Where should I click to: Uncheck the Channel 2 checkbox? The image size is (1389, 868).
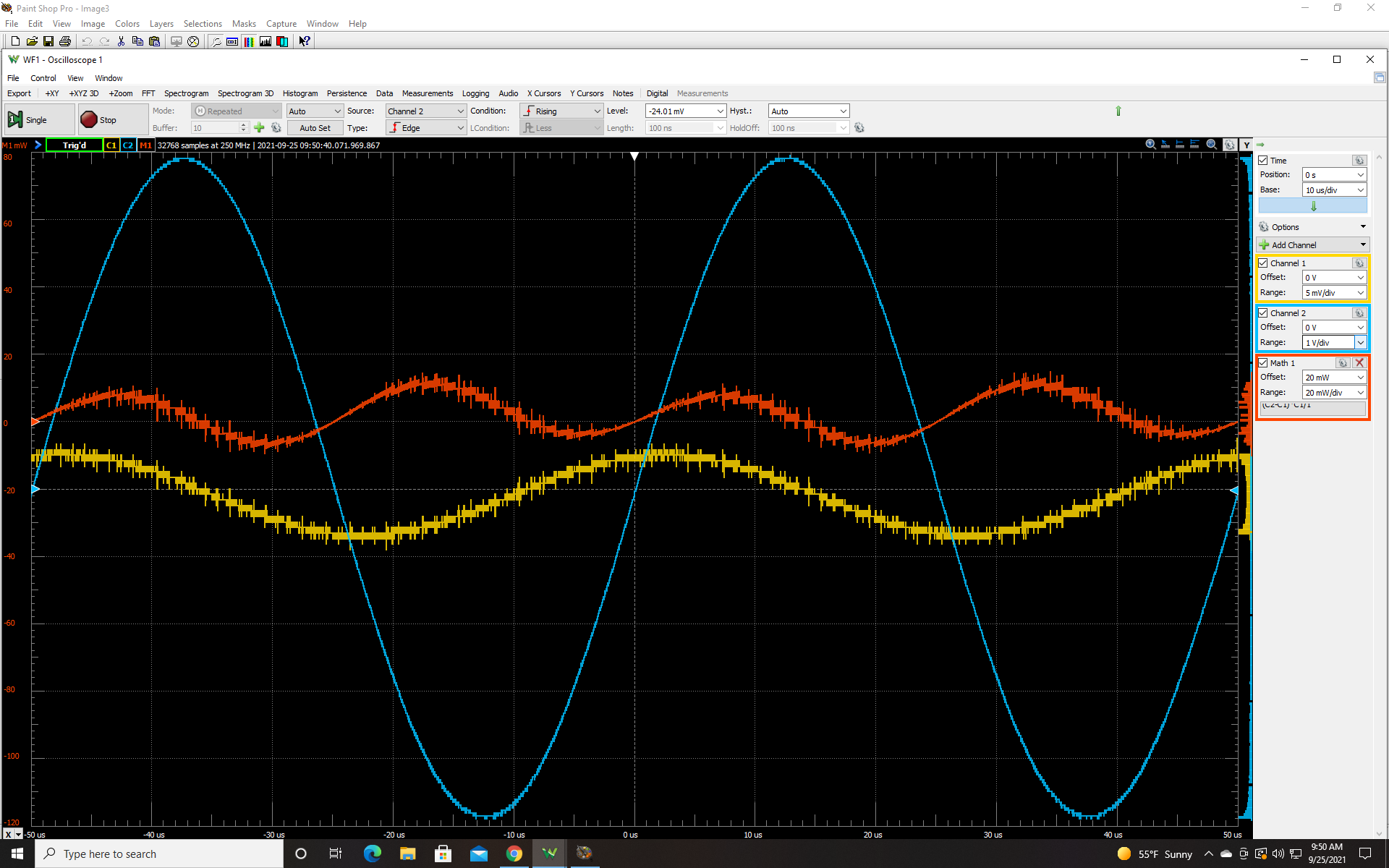1263,313
